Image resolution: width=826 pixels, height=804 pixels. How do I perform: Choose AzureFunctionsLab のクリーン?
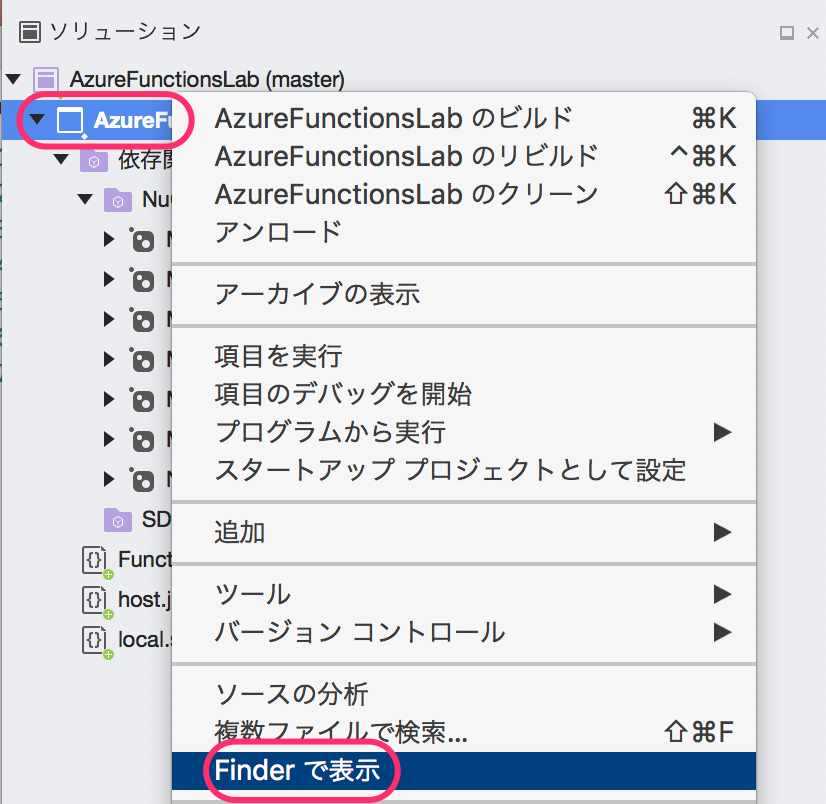pos(464,194)
